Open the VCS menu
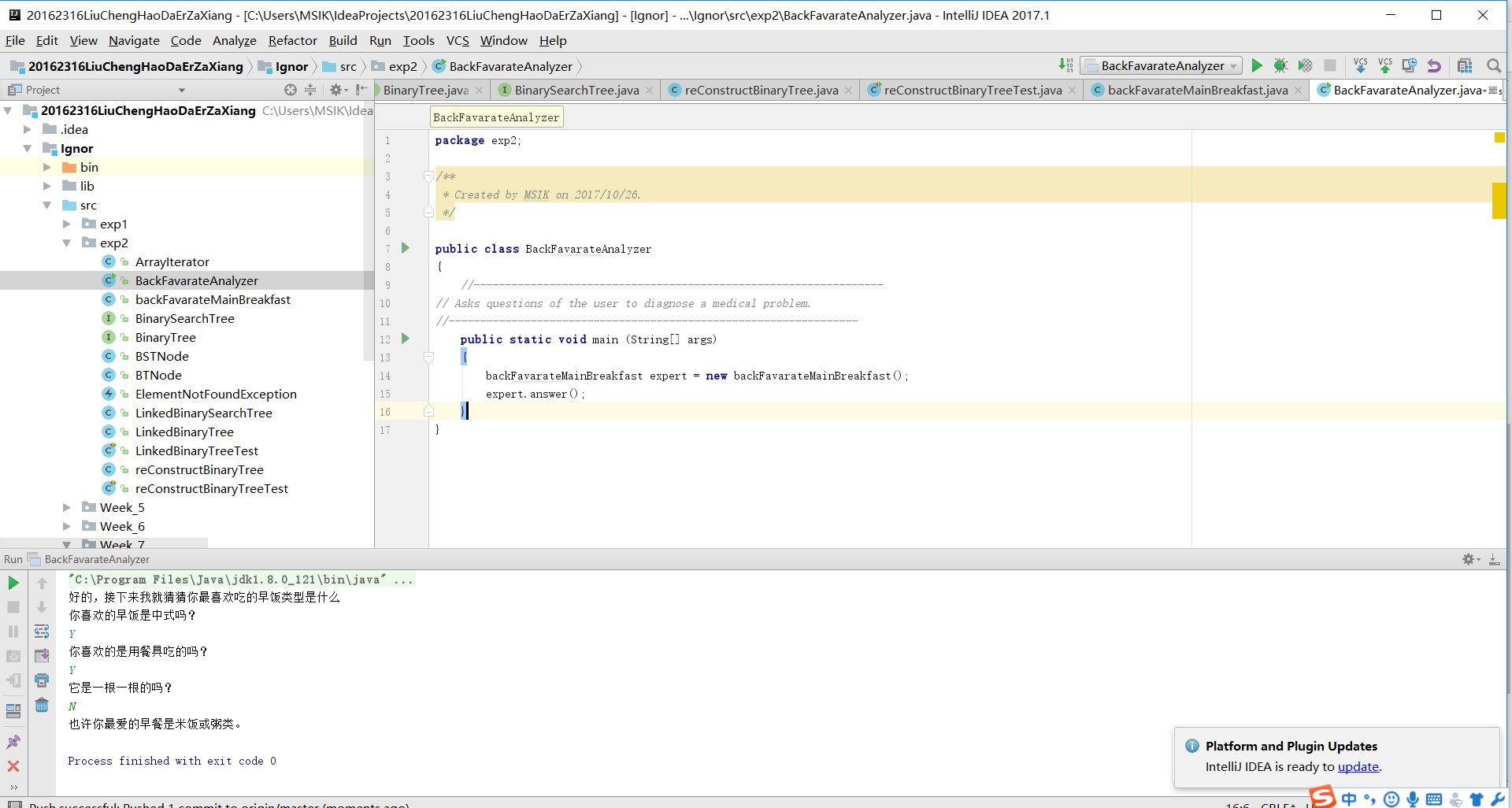Screen dimensions: 1512x808 click(458, 40)
